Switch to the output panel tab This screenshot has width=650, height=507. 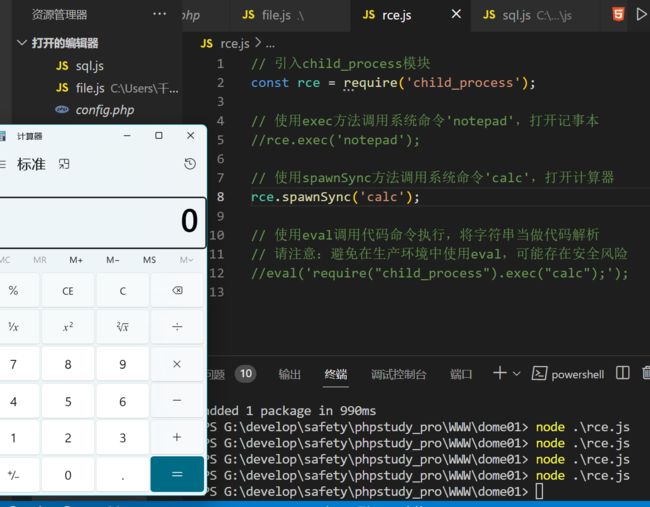point(289,374)
